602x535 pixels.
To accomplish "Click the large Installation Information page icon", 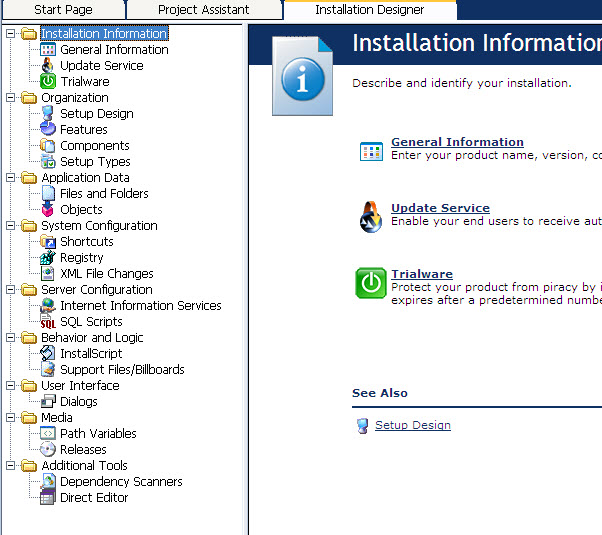I will [x=303, y=76].
